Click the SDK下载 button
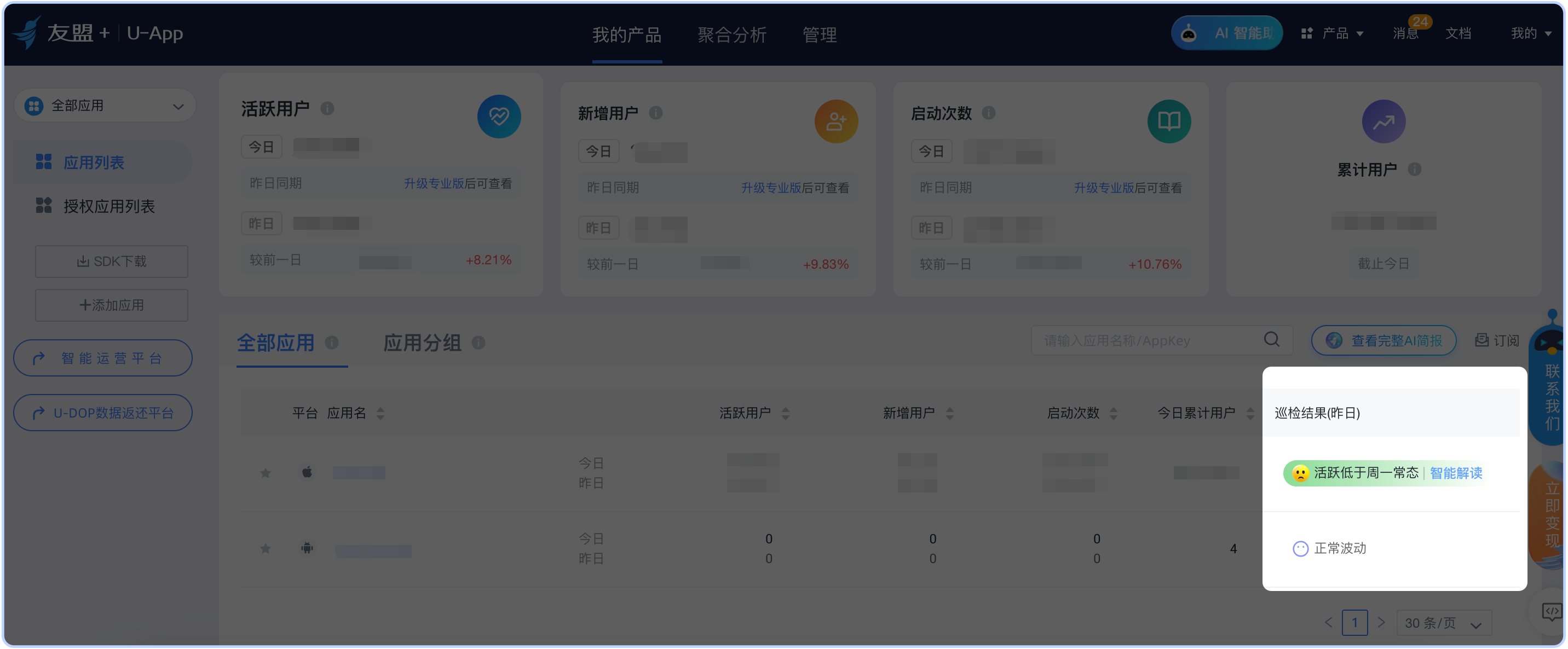Viewport: 1568px width, 649px height. pyautogui.click(x=111, y=261)
